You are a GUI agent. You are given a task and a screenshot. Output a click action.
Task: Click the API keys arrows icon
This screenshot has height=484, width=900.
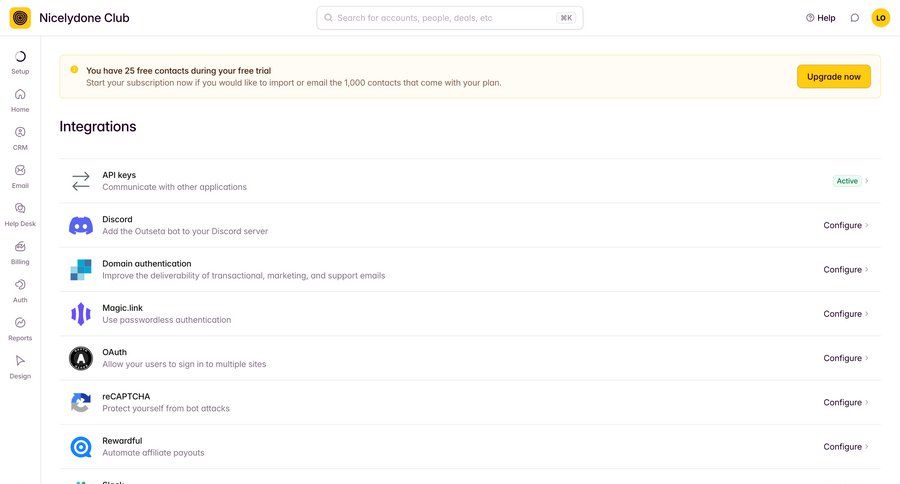point(81,181)
